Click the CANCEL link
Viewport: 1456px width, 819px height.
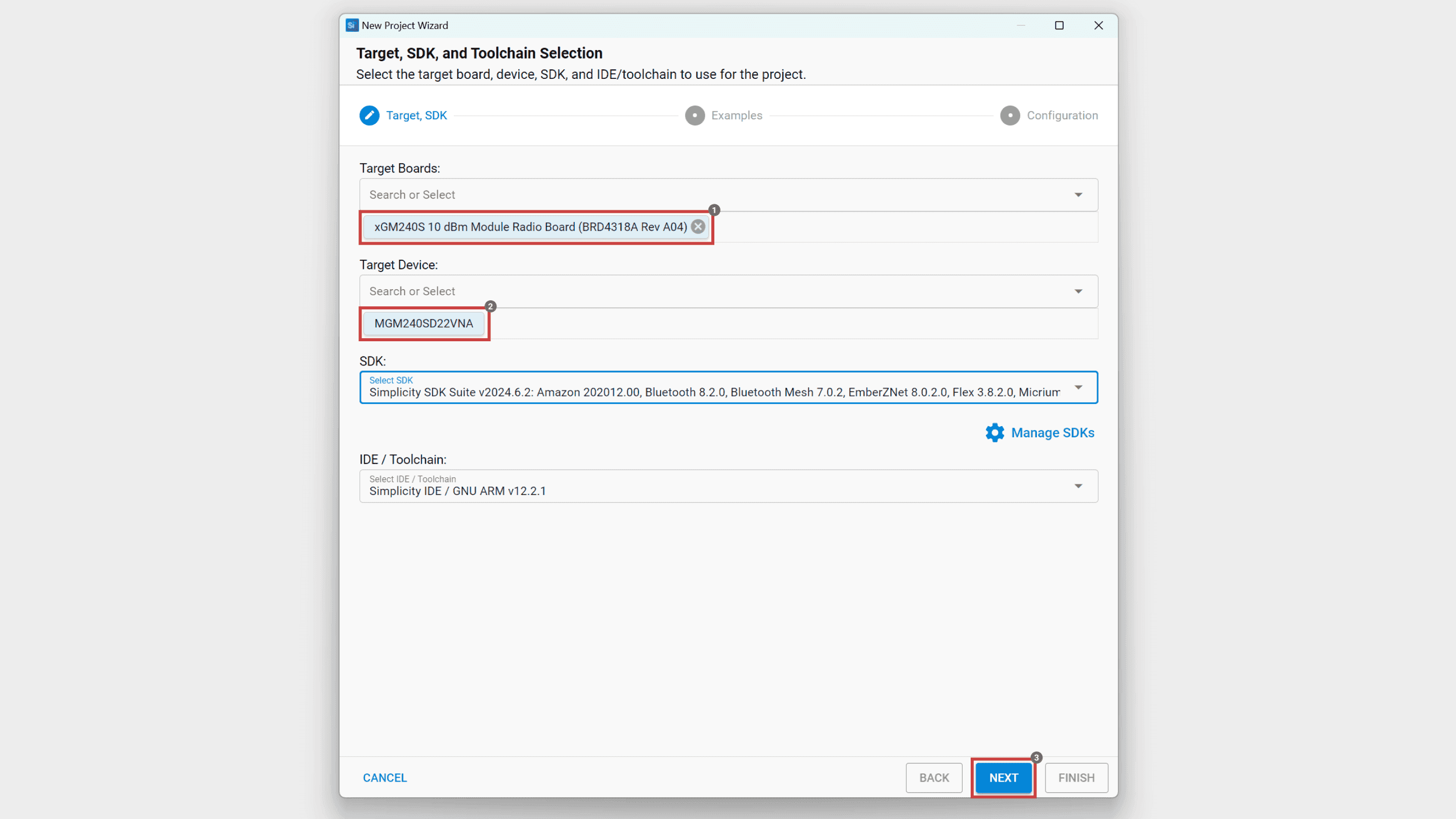[x=384, y=778]
